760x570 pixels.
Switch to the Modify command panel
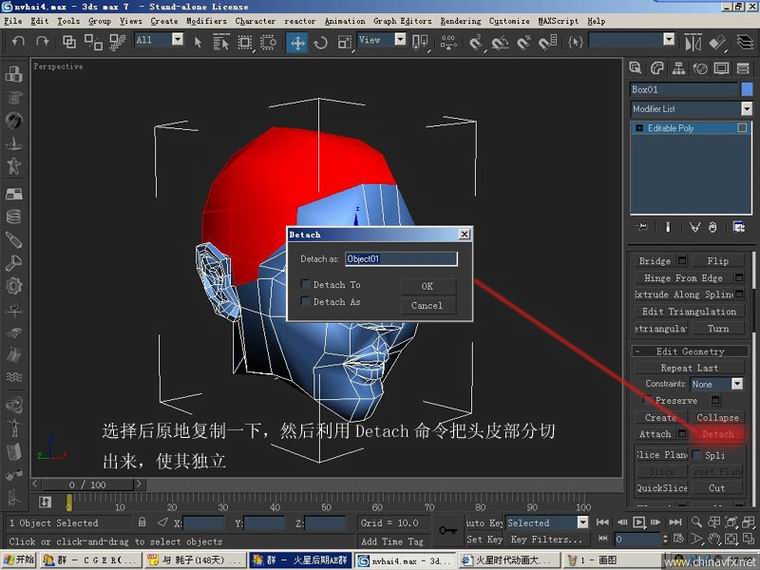657,68
